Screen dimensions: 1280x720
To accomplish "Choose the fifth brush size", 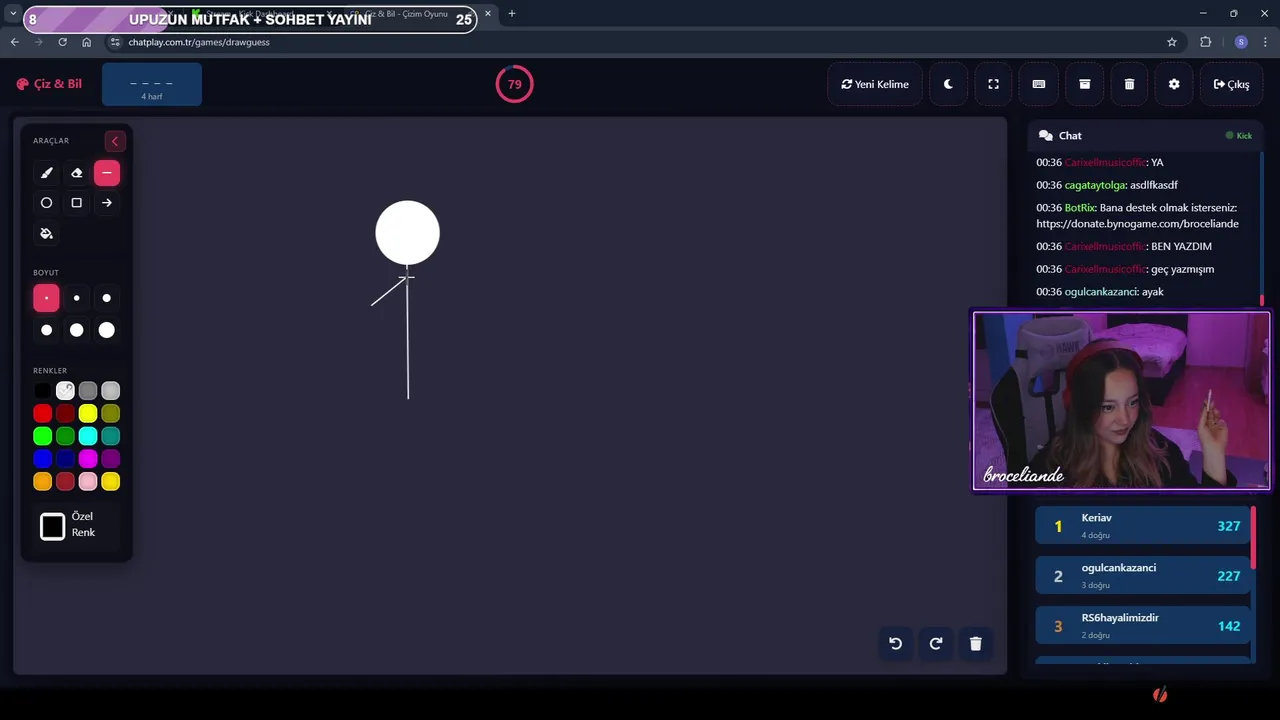I will click(76, 330).
